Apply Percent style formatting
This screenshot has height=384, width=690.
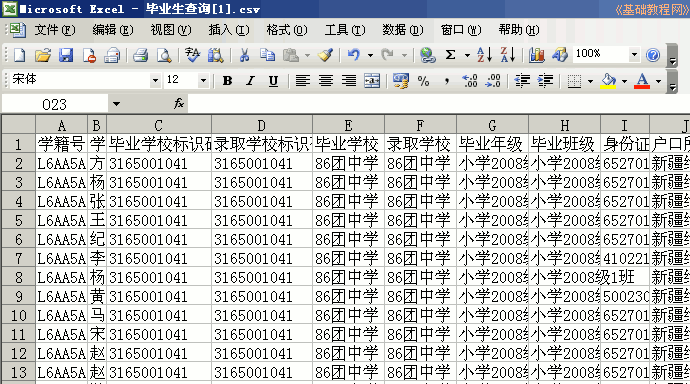[423, 81]
